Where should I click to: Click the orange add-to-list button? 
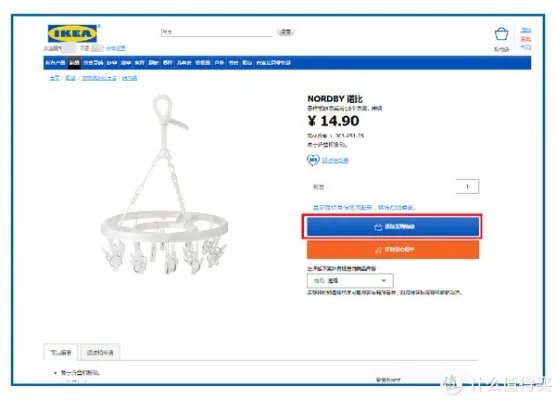pos(393,250)
